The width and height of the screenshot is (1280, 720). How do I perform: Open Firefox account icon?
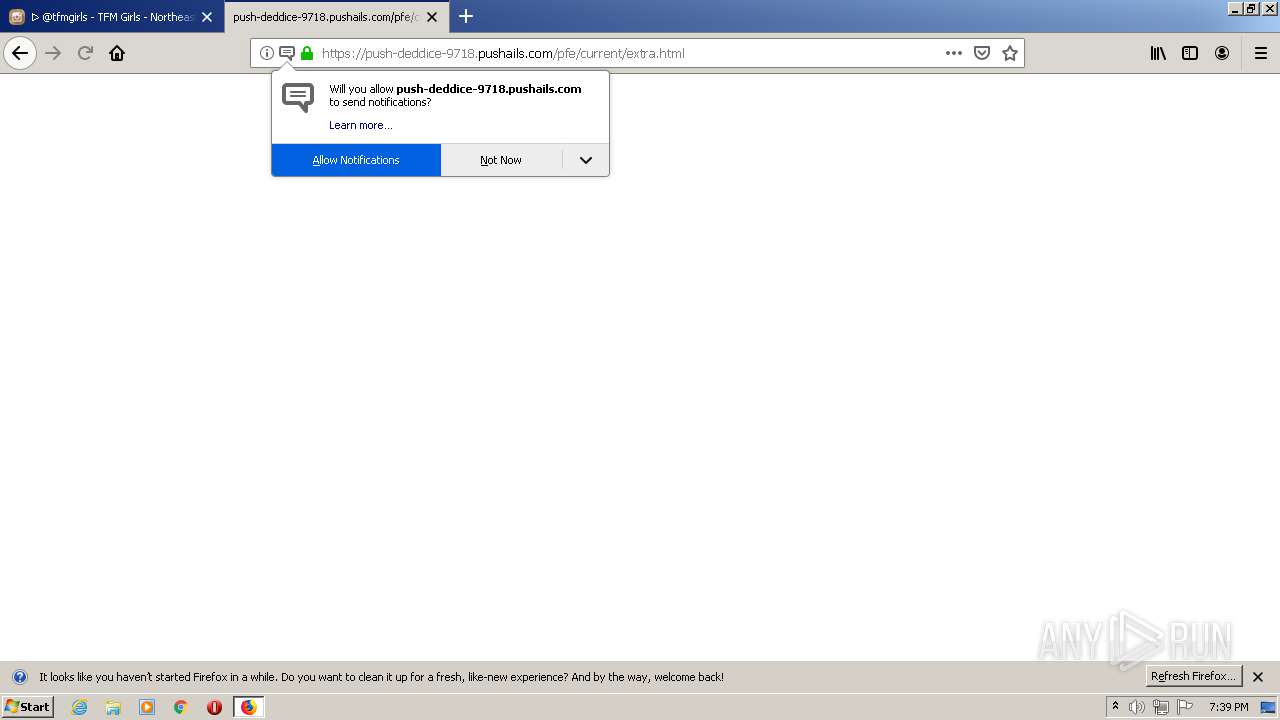[1222, 53]
